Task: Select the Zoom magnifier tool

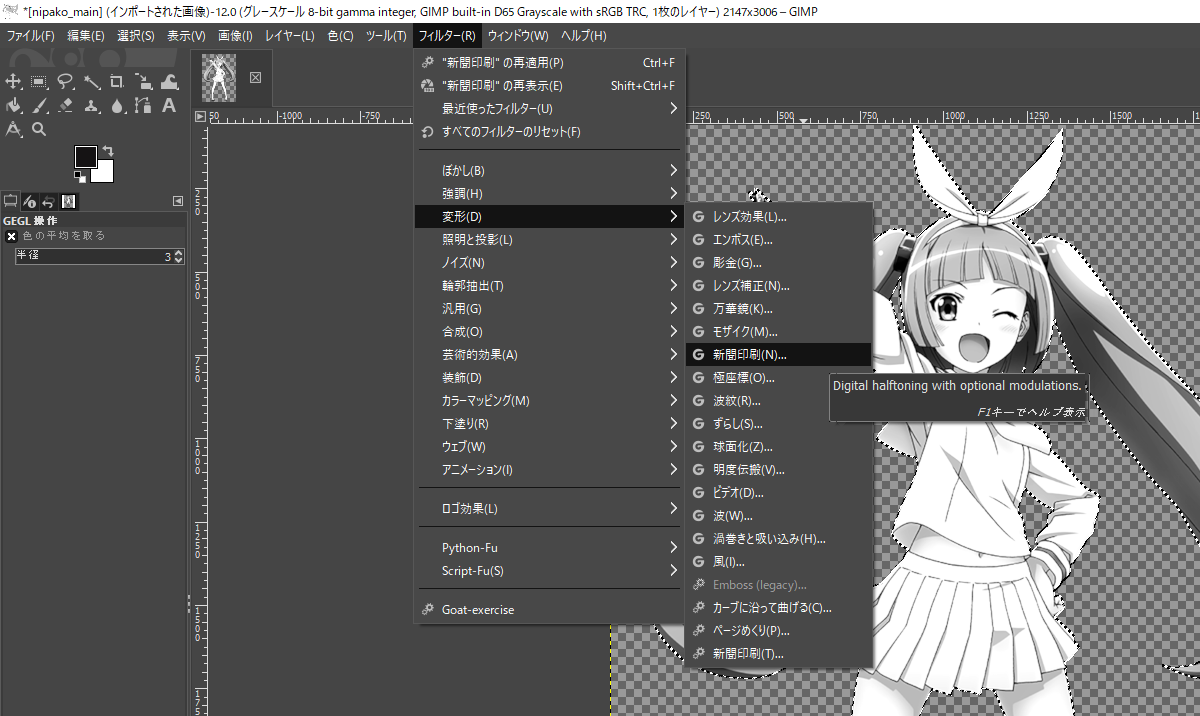Action: tap(40, 129)
